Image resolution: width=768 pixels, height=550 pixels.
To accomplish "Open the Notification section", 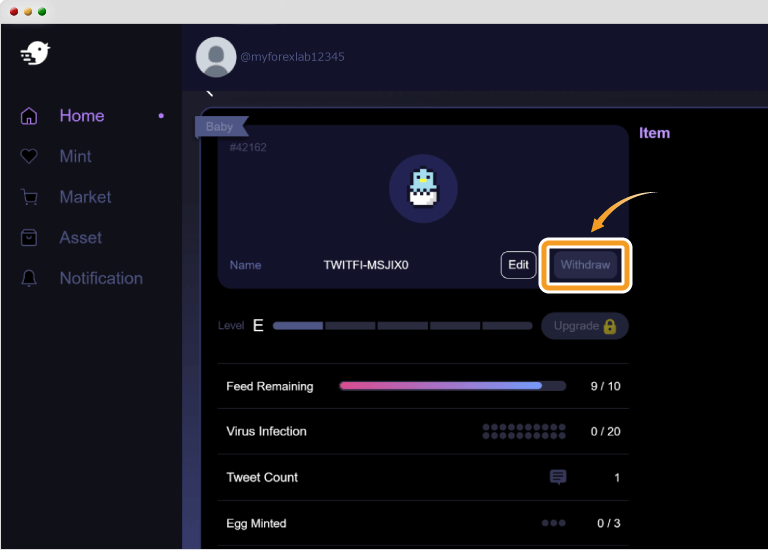I will [x=101, y=279].
